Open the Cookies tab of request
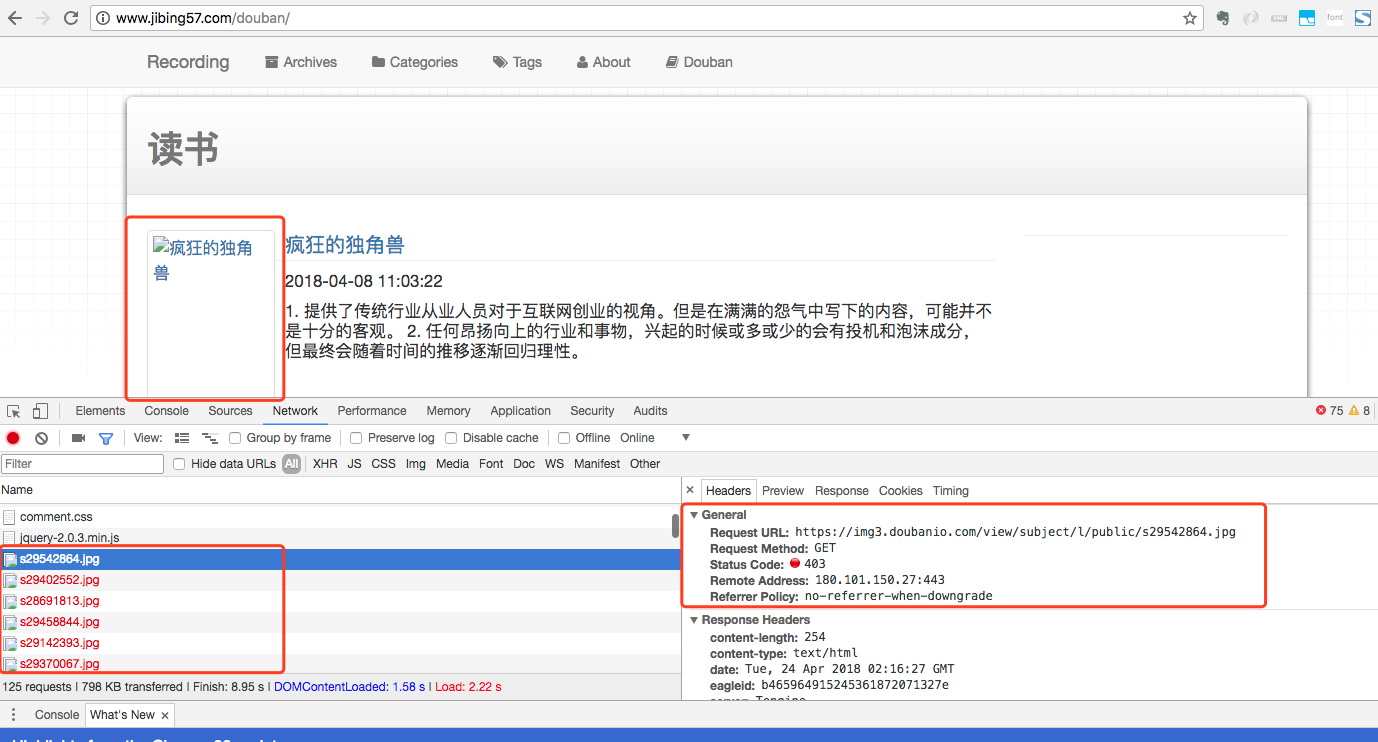 (x=901, y=491)
